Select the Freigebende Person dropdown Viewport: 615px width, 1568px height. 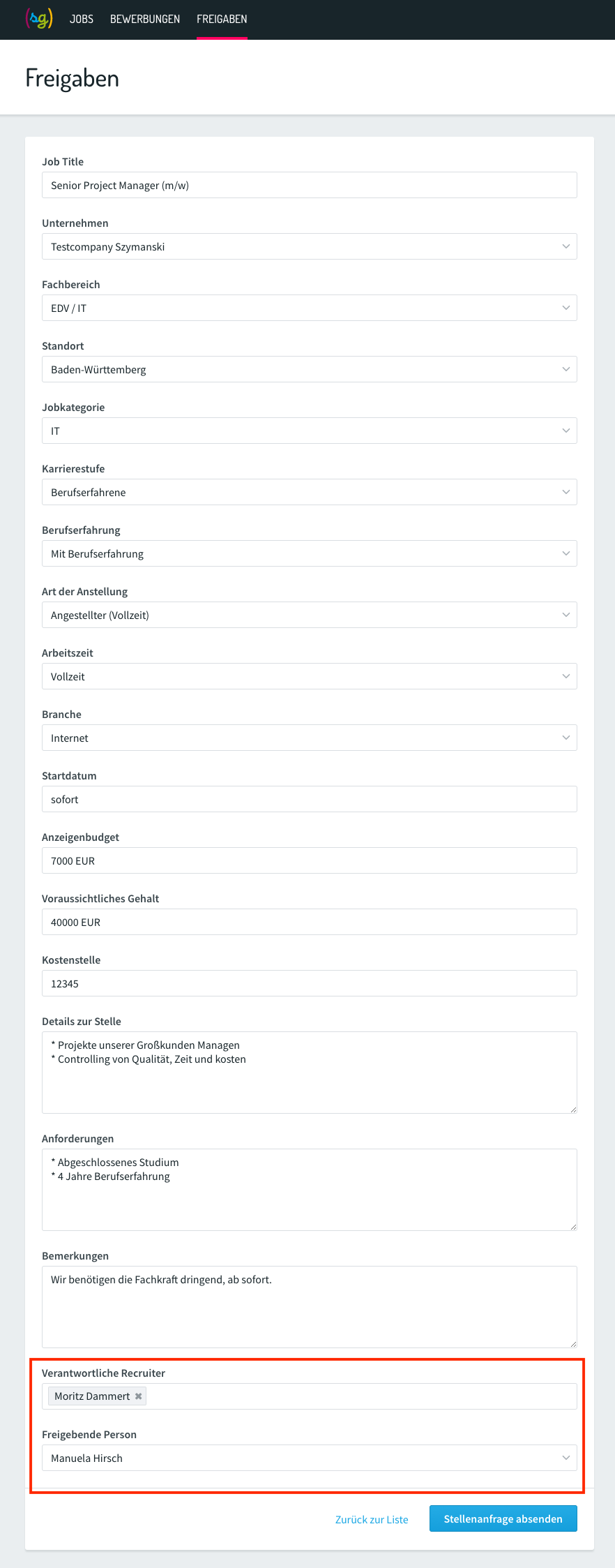coord(310,1458)
